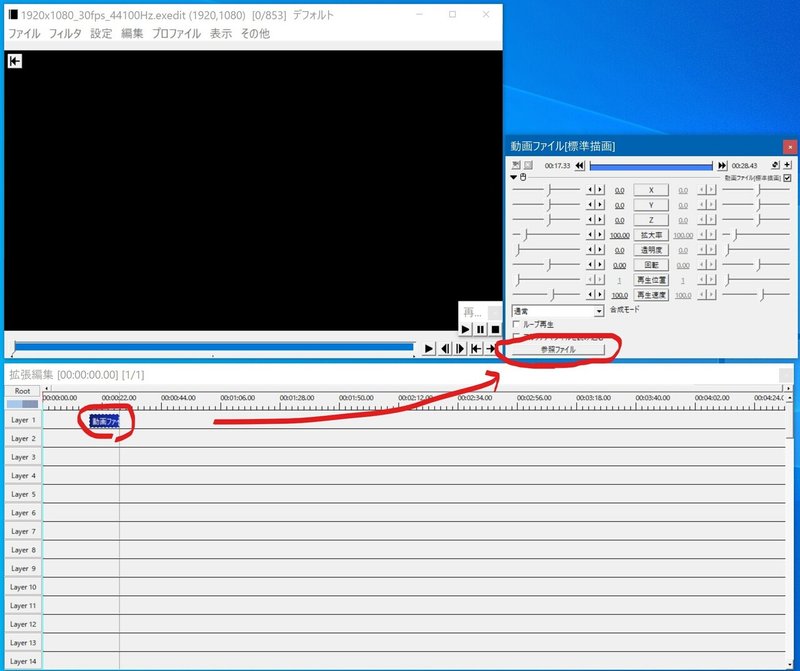Enable the ループ再生 checkbox
The image size is (800, 671).
tap(516, 324)
